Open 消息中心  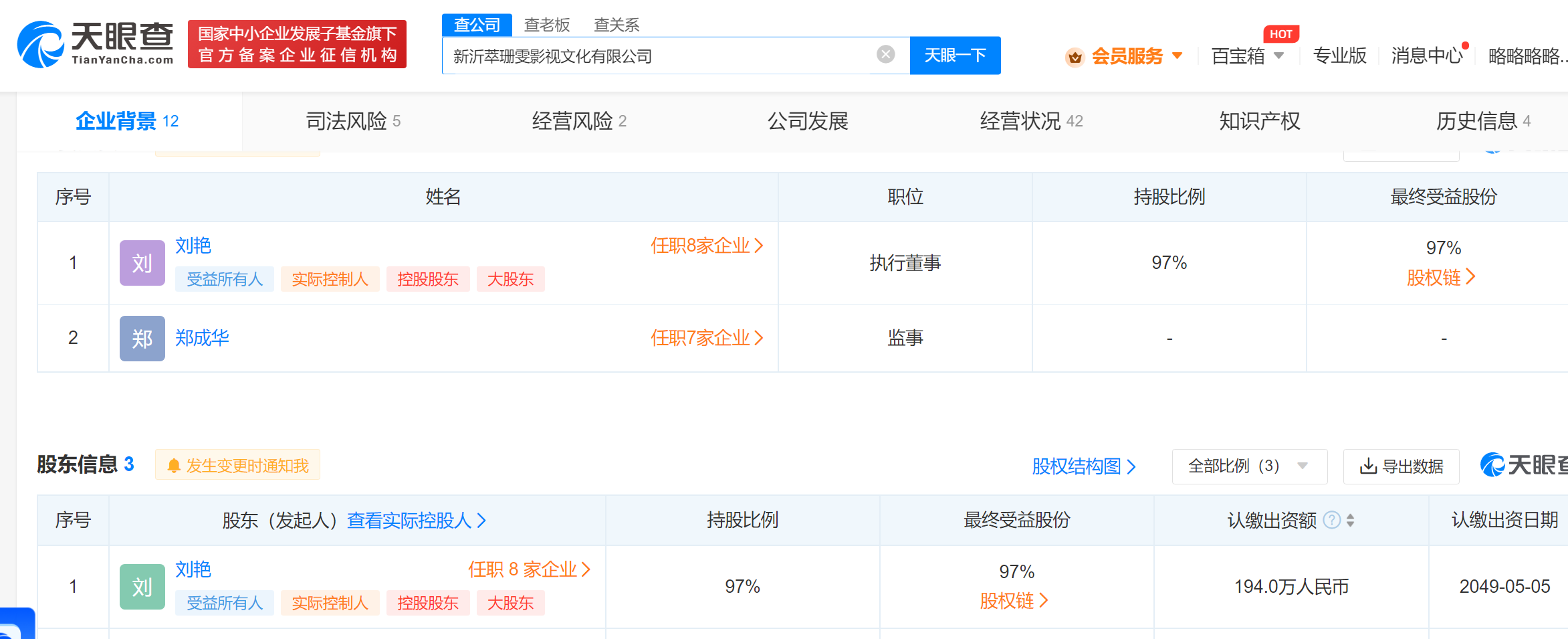pos(1427,56)
